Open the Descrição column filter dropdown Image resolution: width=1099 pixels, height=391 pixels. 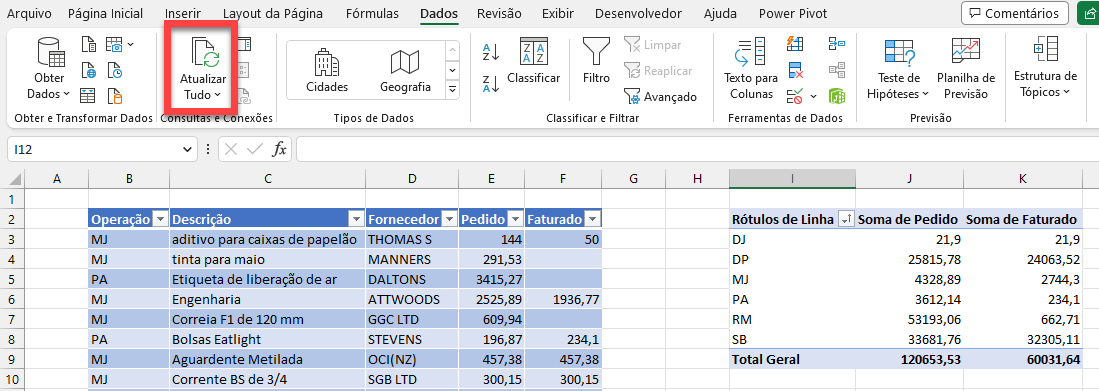point(357,219)
